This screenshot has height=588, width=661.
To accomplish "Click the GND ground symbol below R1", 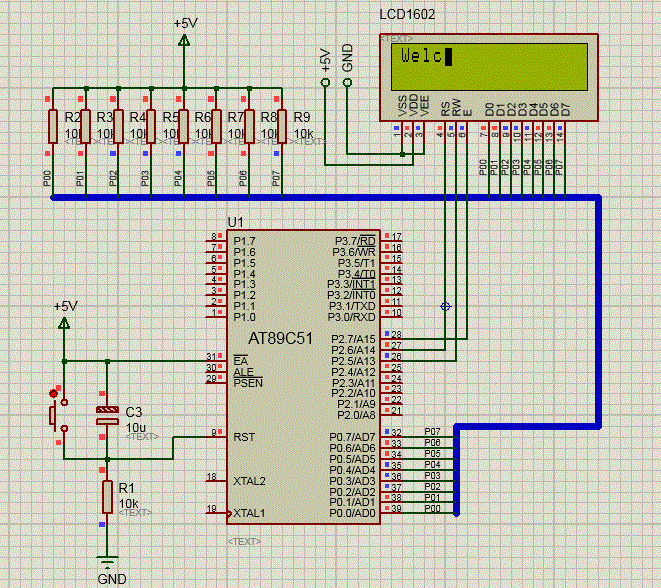I will tap(107, 562).
